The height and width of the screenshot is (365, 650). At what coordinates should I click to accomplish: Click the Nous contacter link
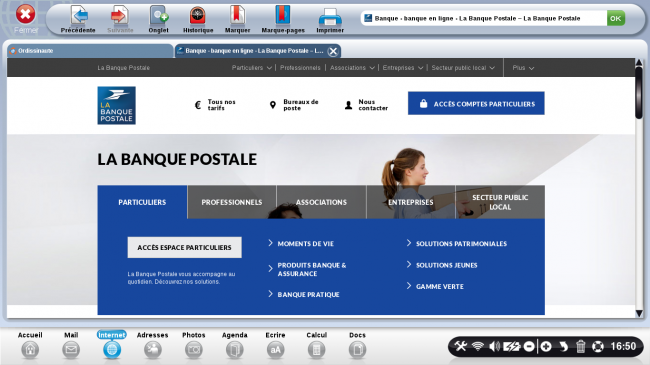366,105
